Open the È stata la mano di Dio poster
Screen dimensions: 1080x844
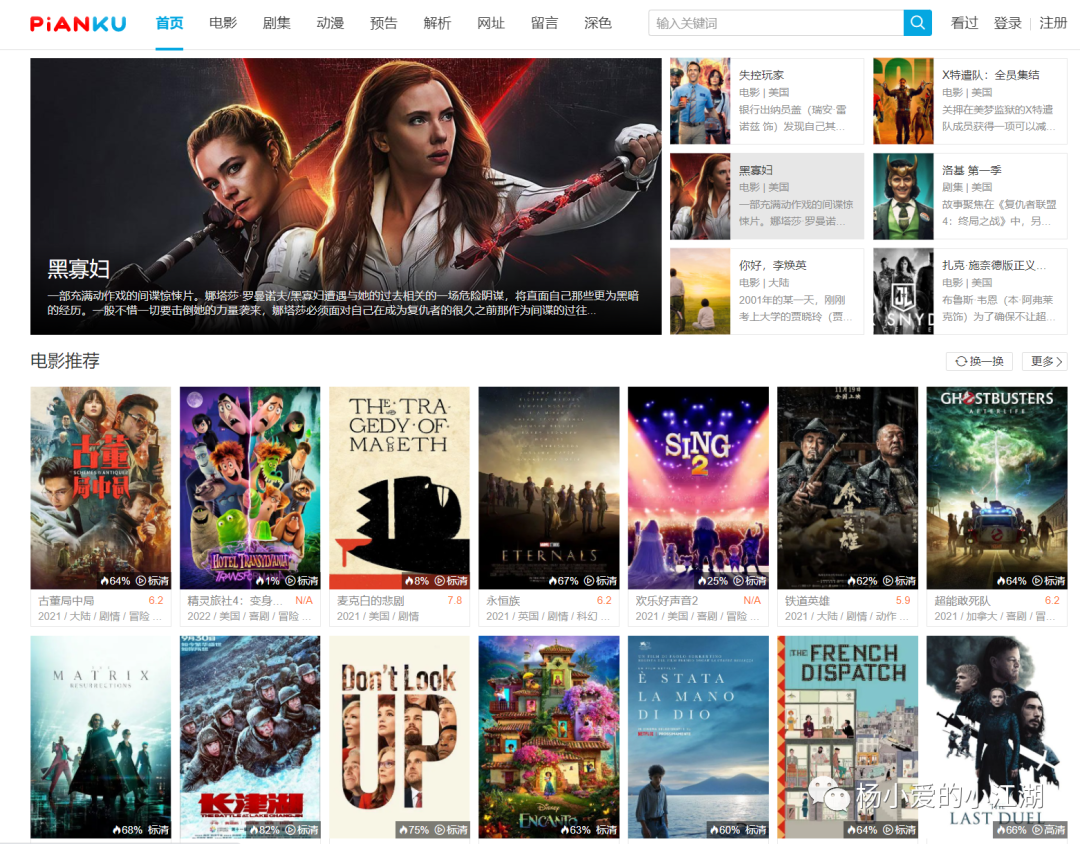[x=698, y=737]
